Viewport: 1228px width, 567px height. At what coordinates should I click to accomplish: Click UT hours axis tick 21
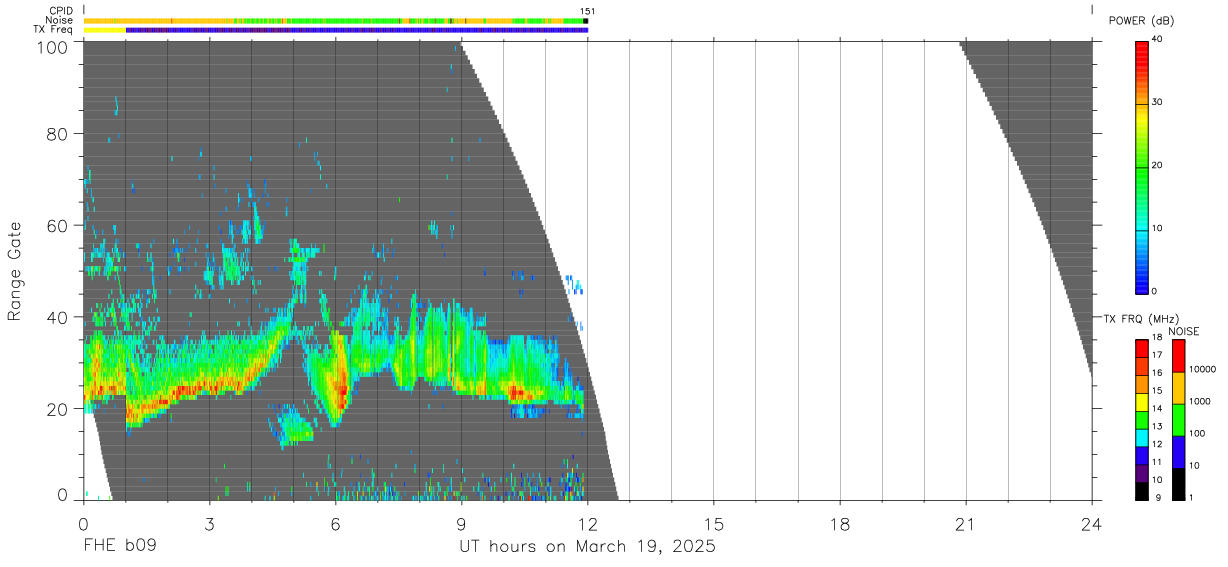click(x=965, y=523)
